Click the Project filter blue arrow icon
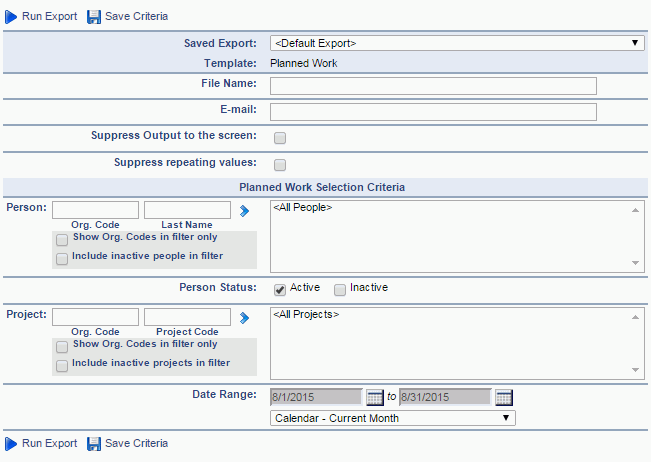The image size is (651, 462). point(244,318)
